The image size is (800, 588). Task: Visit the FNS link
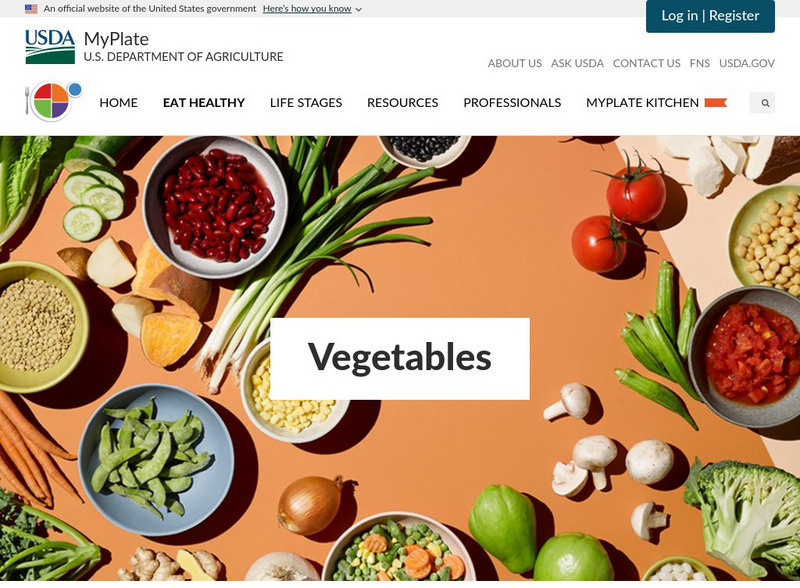(699, 63)
